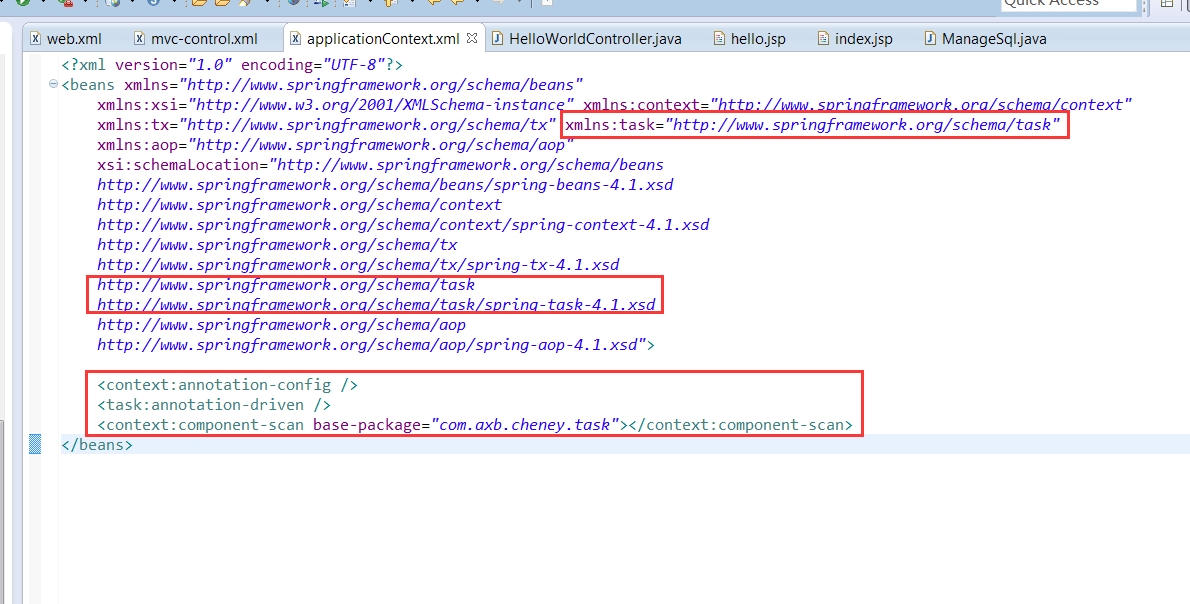This screenshot has height=604, width=1190.
Task: Click the closing </beans> tag
Action: (x=97, y=445)
